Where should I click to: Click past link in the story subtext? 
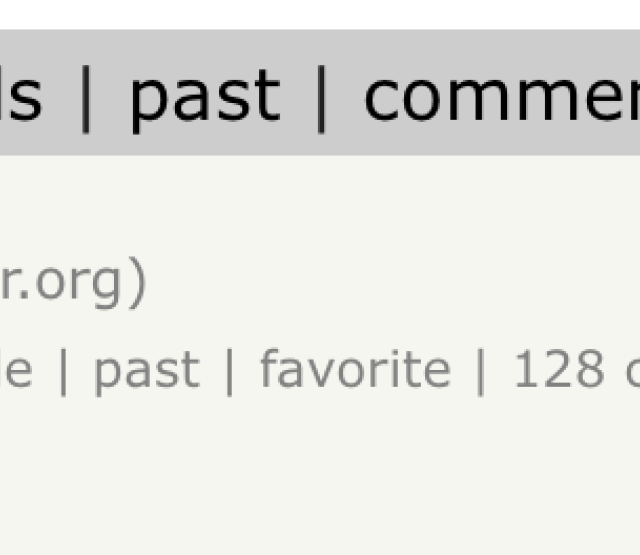(147, 371)
